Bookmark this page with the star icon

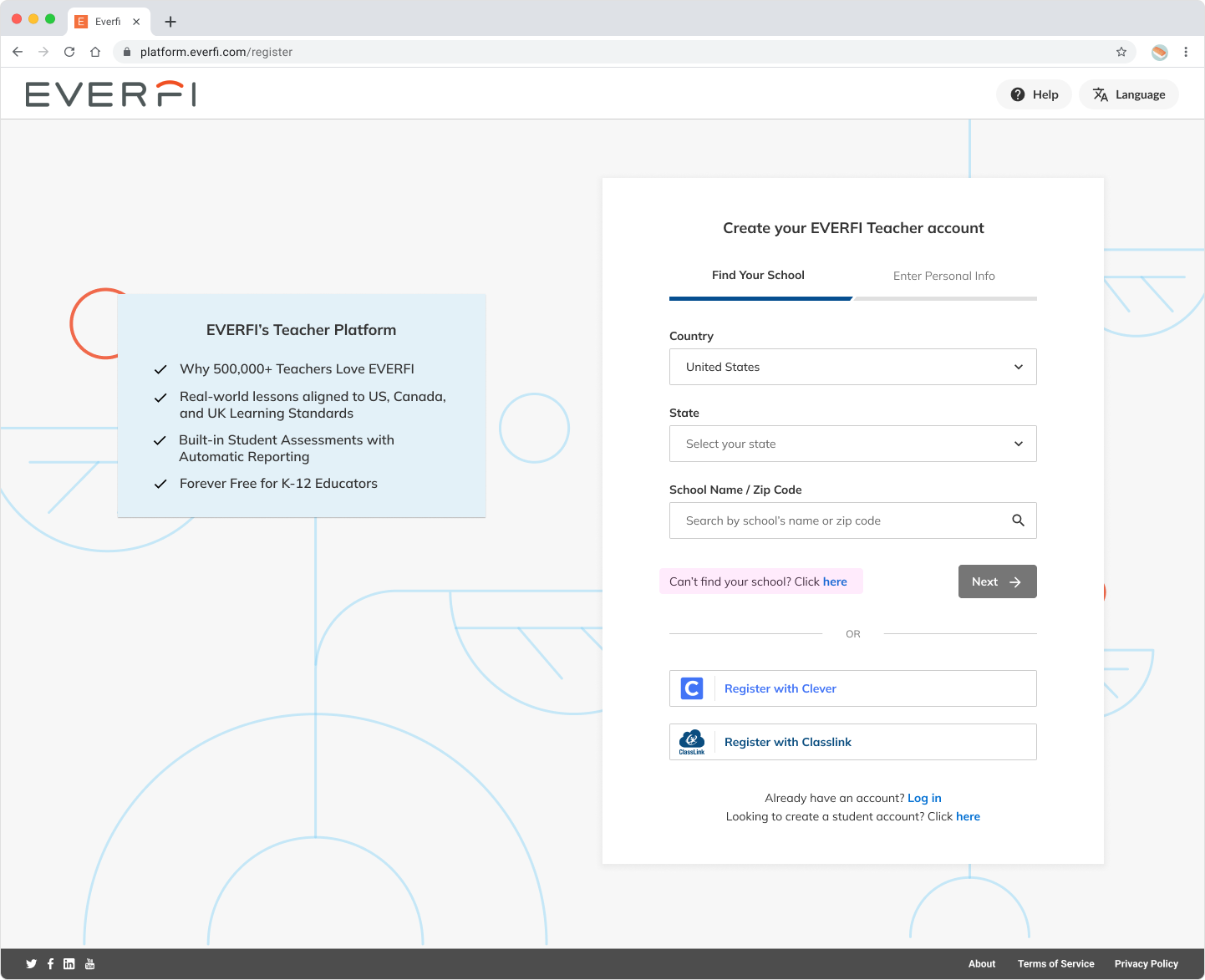(1121, 52)
